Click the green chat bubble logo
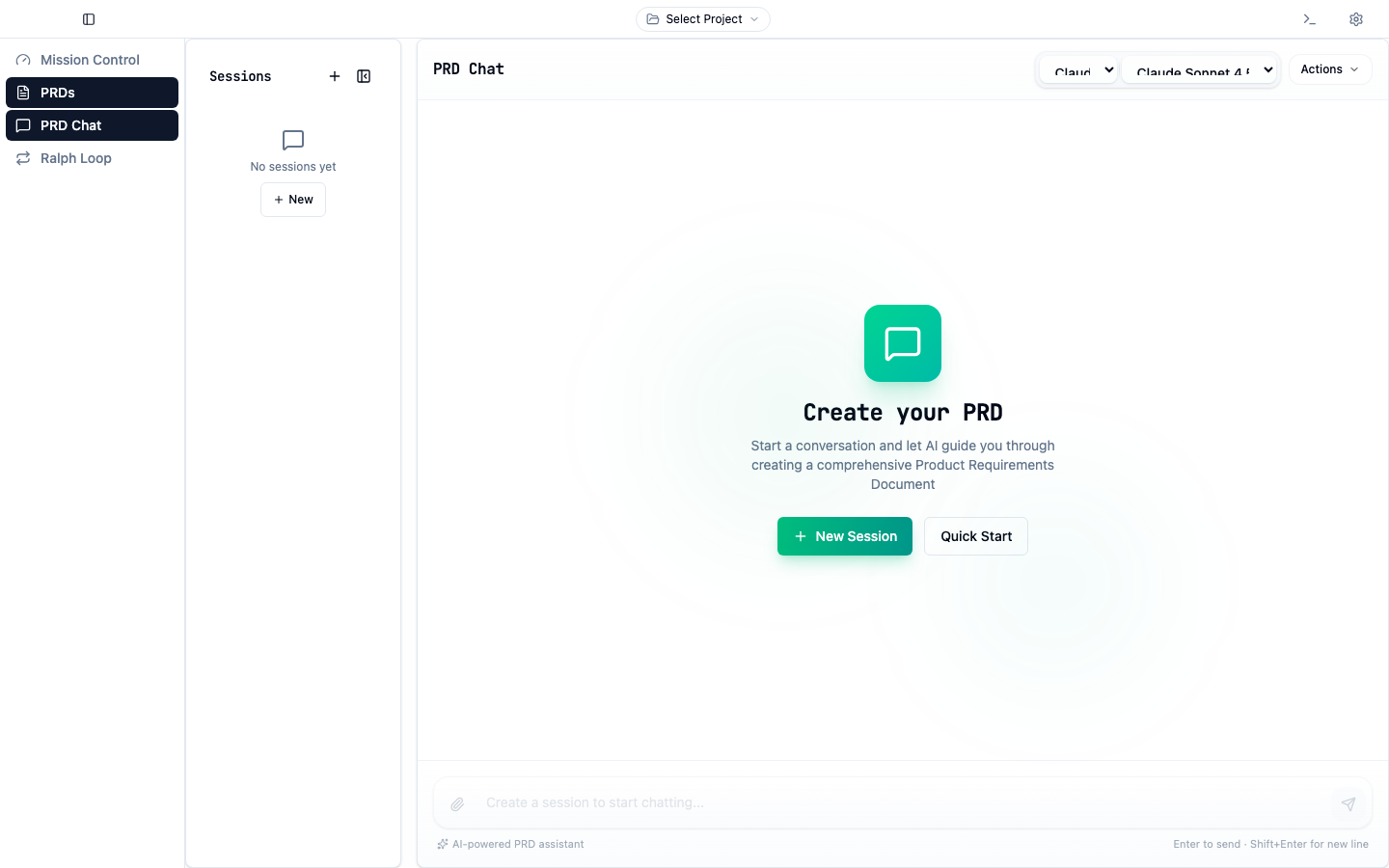 pos(902,343)
